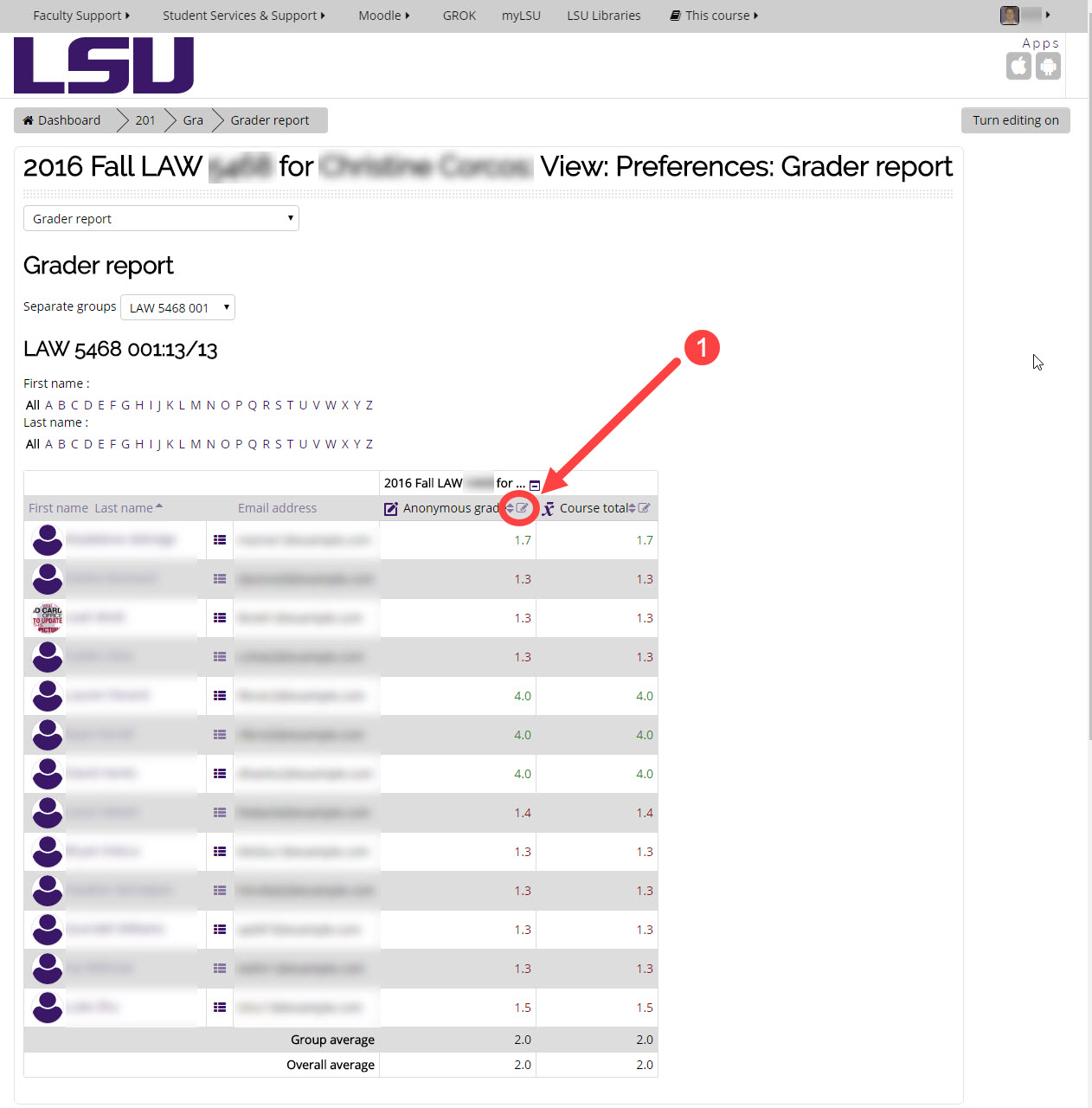
Task: Sort by the Course total column arrows
Action: coord(632,508)
